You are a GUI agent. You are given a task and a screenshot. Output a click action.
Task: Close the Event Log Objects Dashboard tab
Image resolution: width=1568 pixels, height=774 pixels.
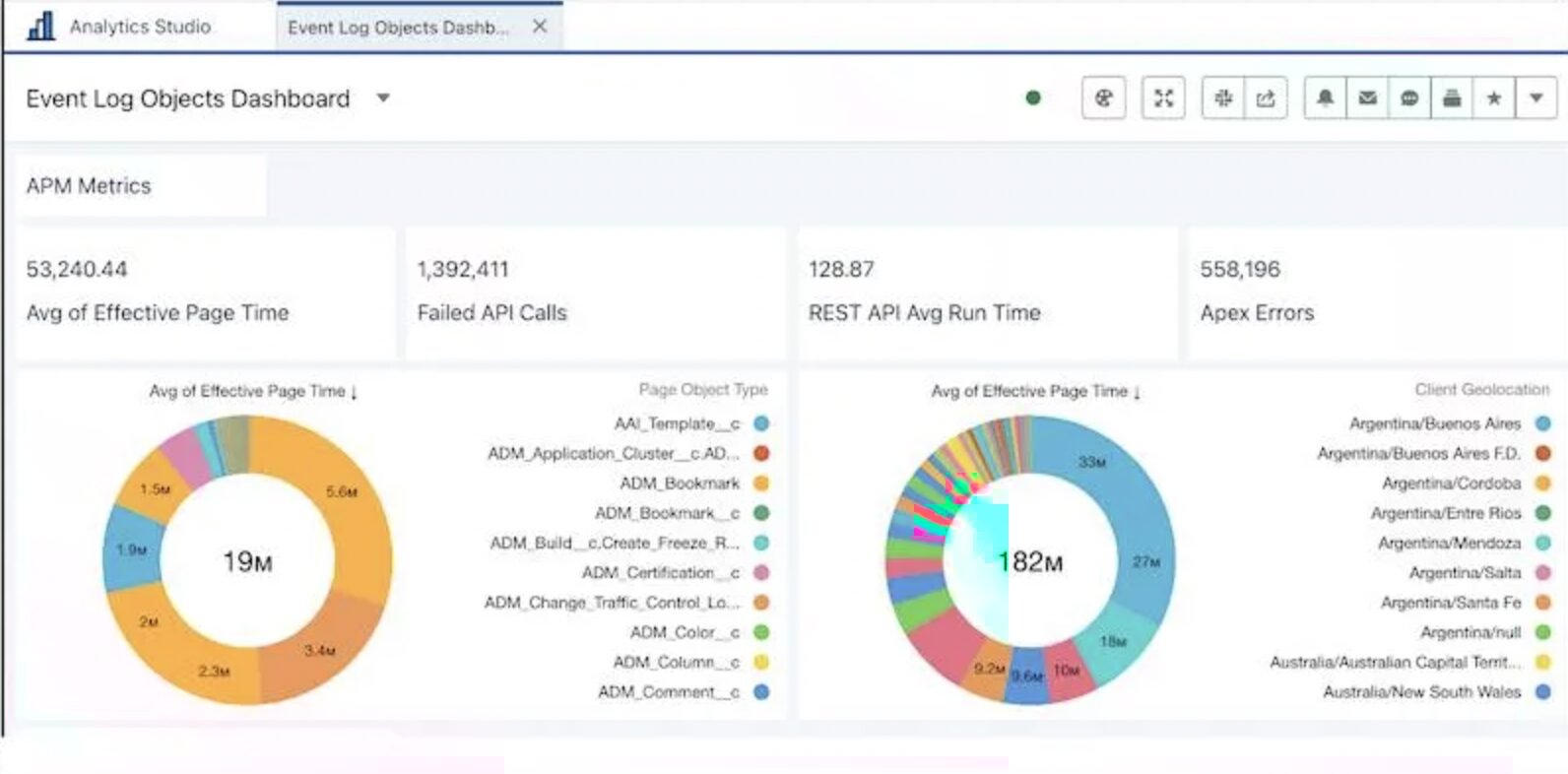[x=540, y=27]
